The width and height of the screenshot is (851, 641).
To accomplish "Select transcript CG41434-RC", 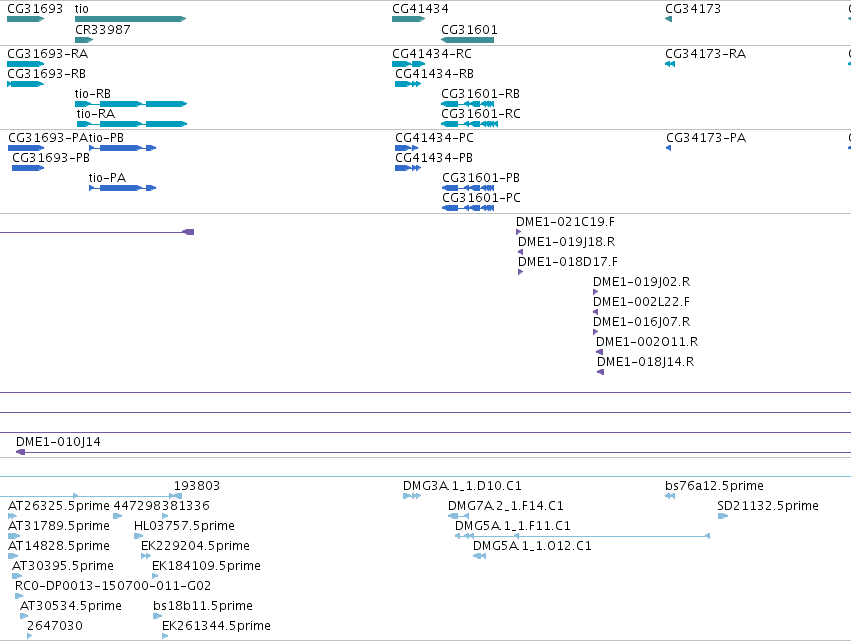I will 409,64.
